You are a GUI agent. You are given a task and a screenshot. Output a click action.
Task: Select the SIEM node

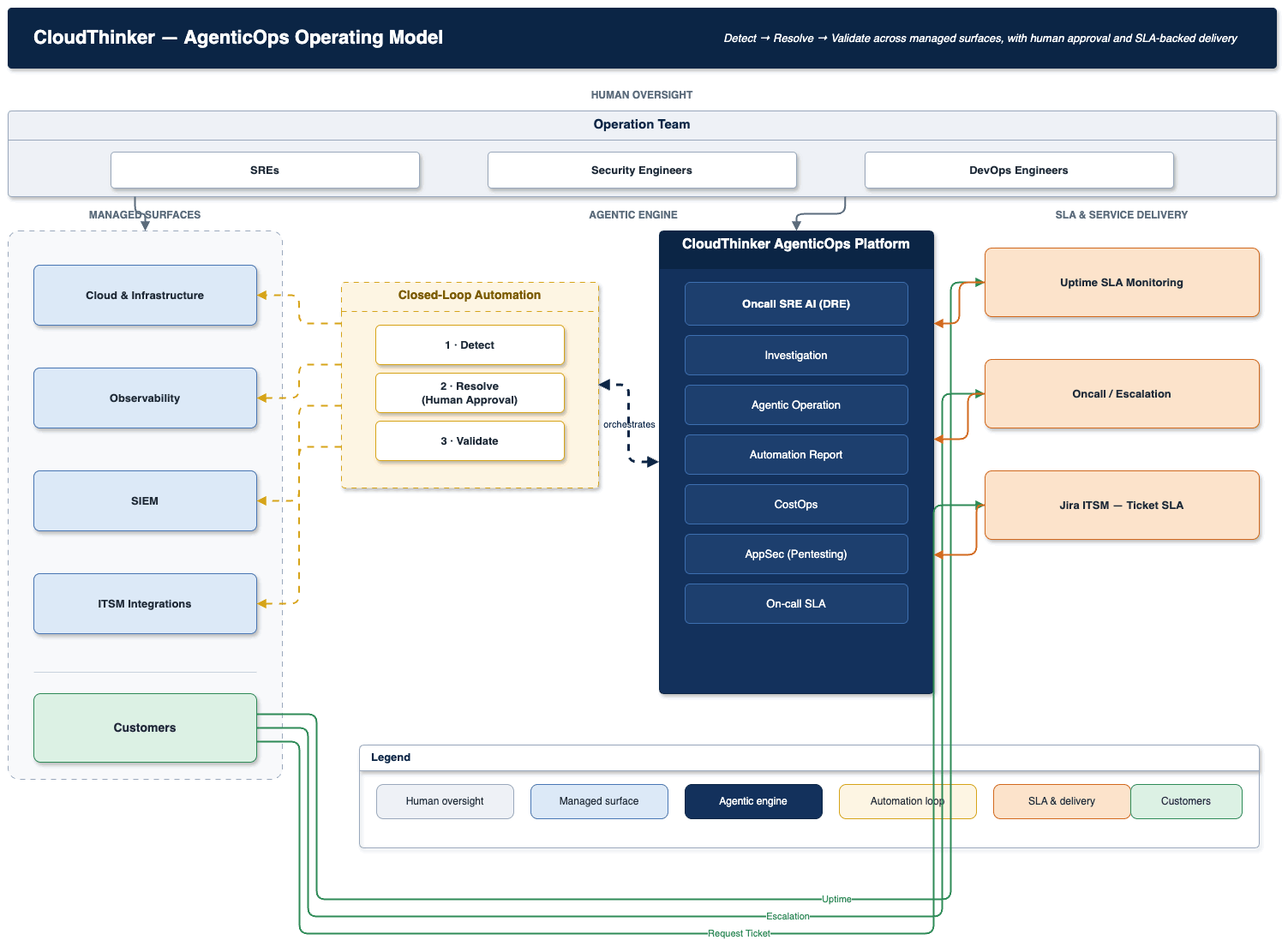145,500
